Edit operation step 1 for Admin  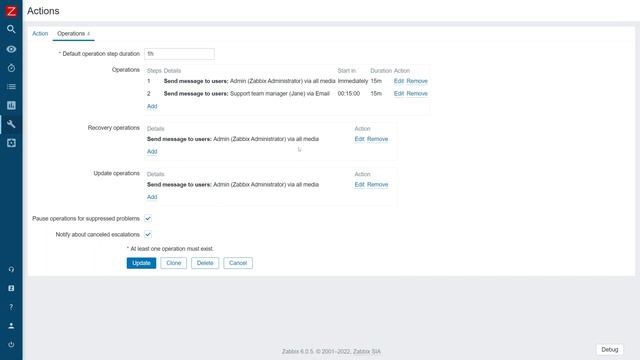[399, 81]
